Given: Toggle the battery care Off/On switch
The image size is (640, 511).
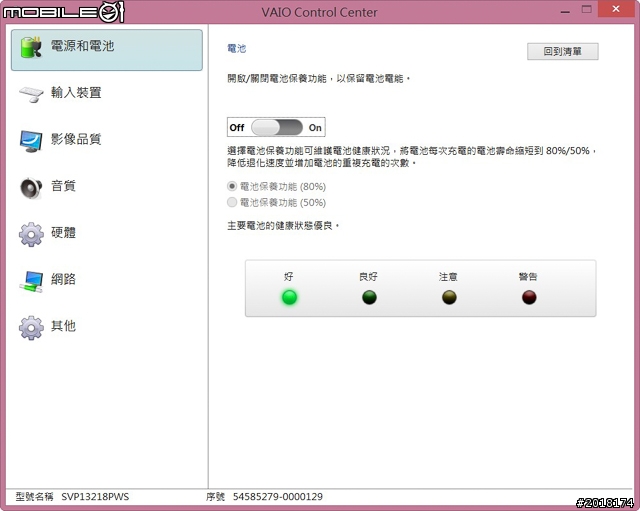Looking at the screenshot, I should [x=277, y=127].
